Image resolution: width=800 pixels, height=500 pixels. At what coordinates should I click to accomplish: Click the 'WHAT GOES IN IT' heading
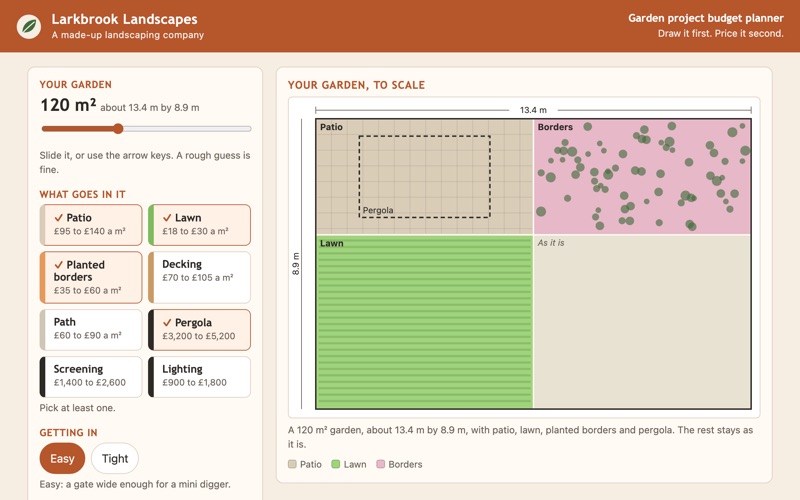83,194
